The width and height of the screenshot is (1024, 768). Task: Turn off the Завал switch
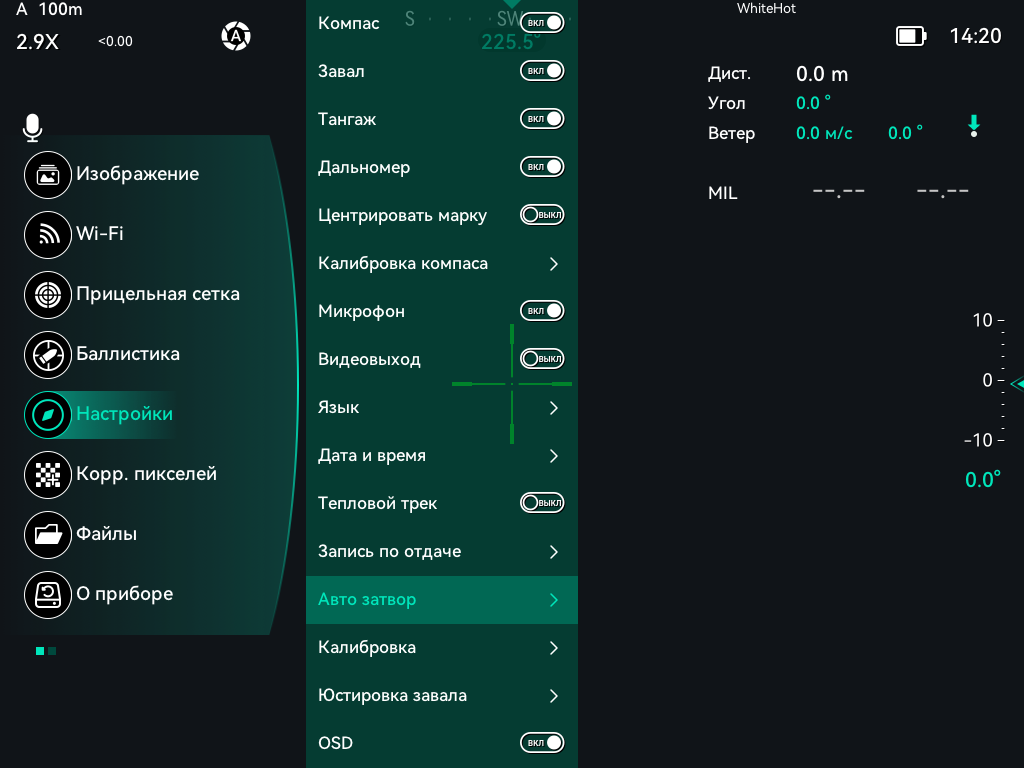[542, 71]
